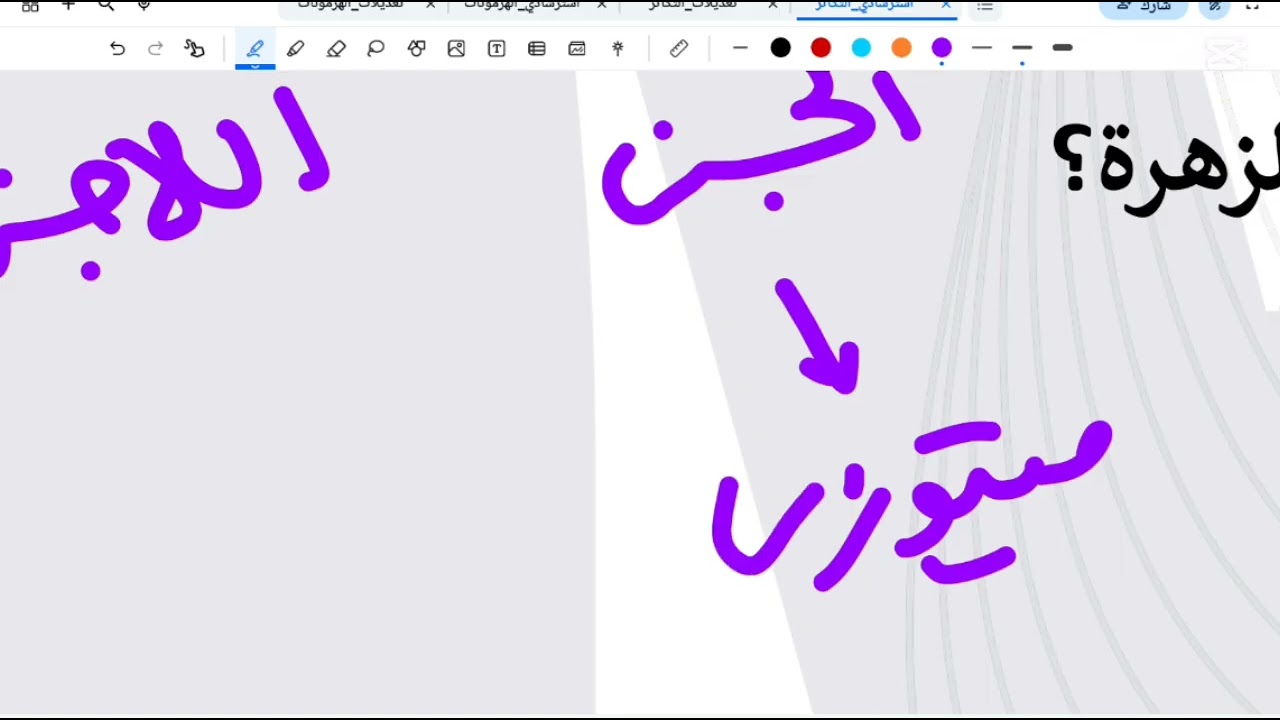Click the pencil edit icon beside Share

[x=1214, y=7]
